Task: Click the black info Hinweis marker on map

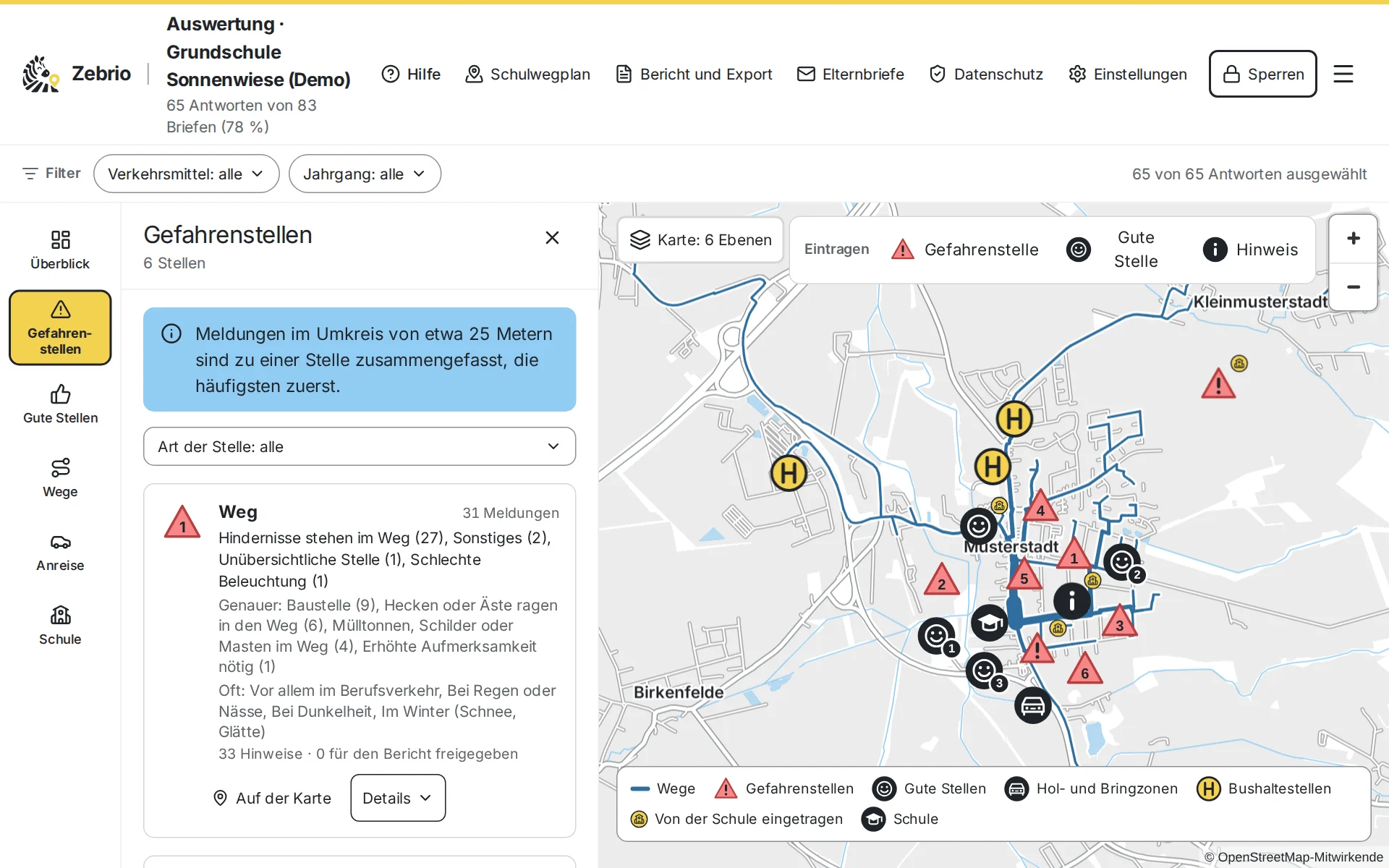Action: click(x=1071, y=600)
